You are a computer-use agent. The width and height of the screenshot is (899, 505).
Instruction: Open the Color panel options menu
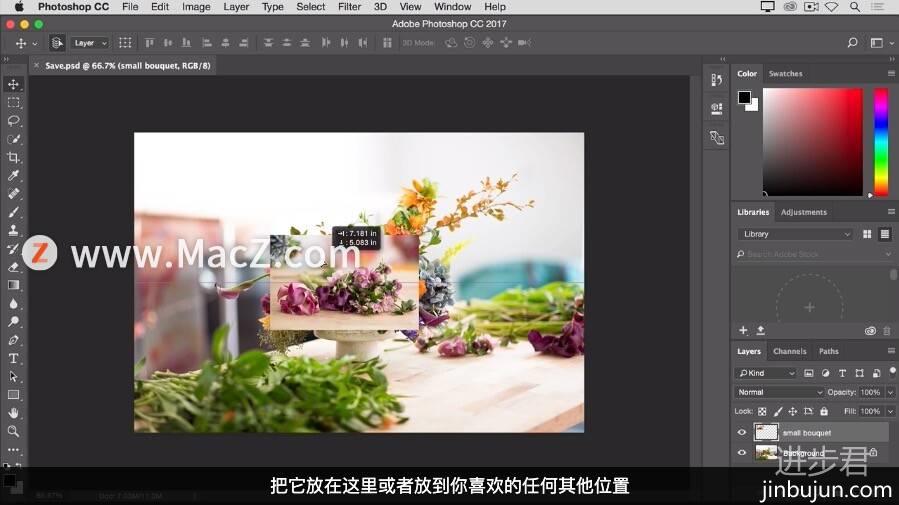coord(892,74)
